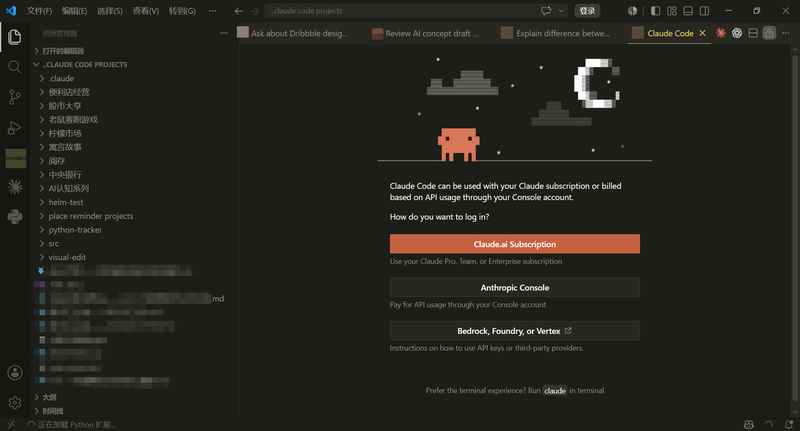Image resolution: width=800 pixels, height=431 pixels.
Task: Go back with the left arrow
Action: point(239,11)
